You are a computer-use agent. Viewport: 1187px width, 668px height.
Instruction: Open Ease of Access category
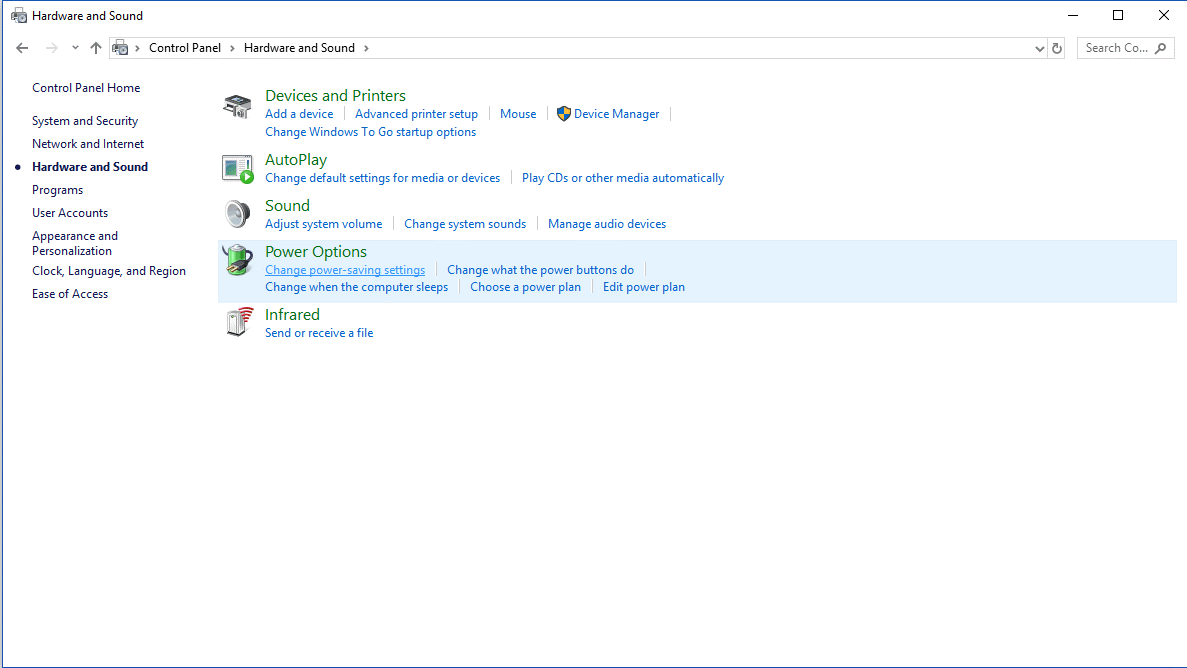pos(70,294)
